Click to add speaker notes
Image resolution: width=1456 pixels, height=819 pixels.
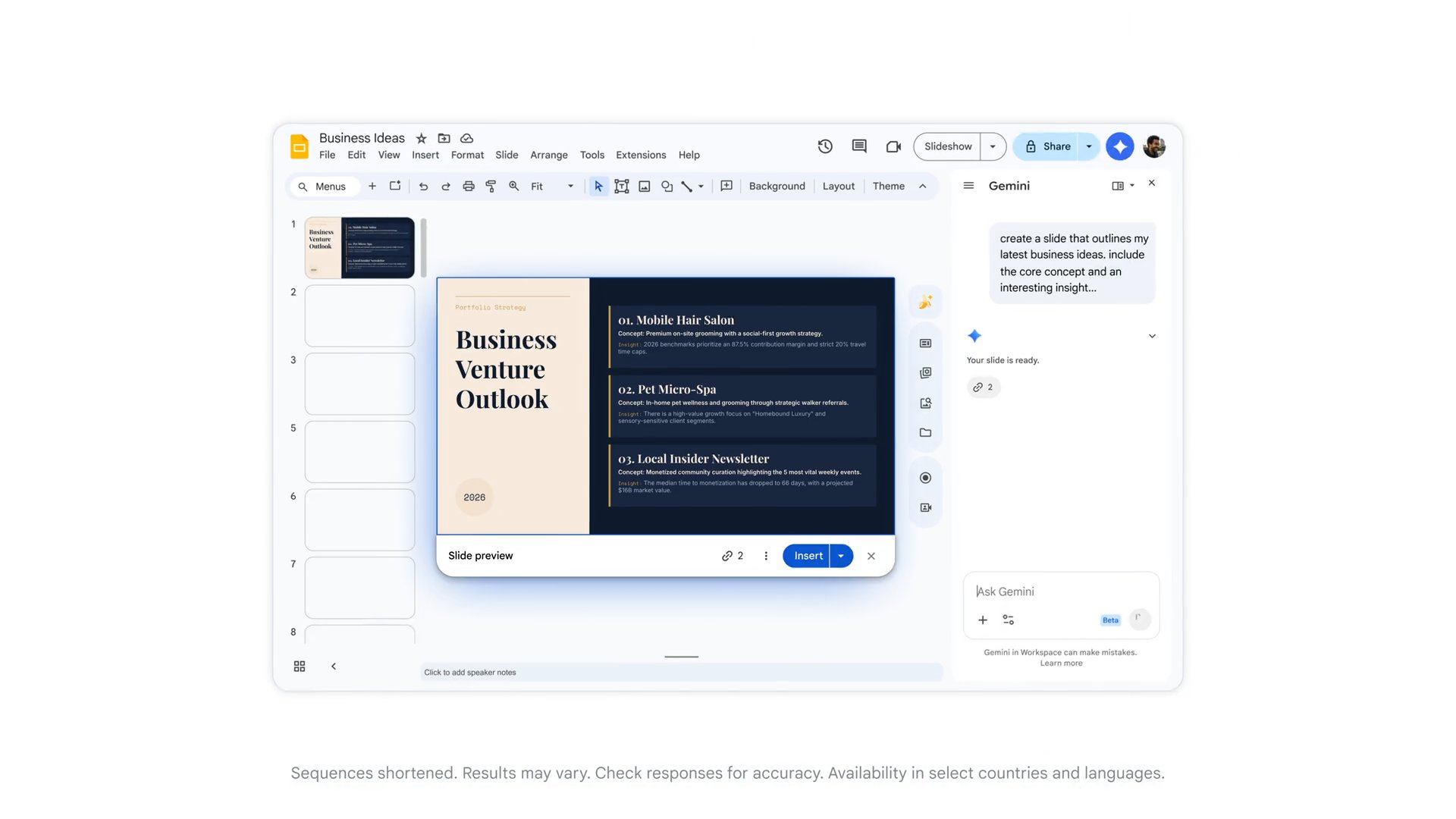(682, 673)
